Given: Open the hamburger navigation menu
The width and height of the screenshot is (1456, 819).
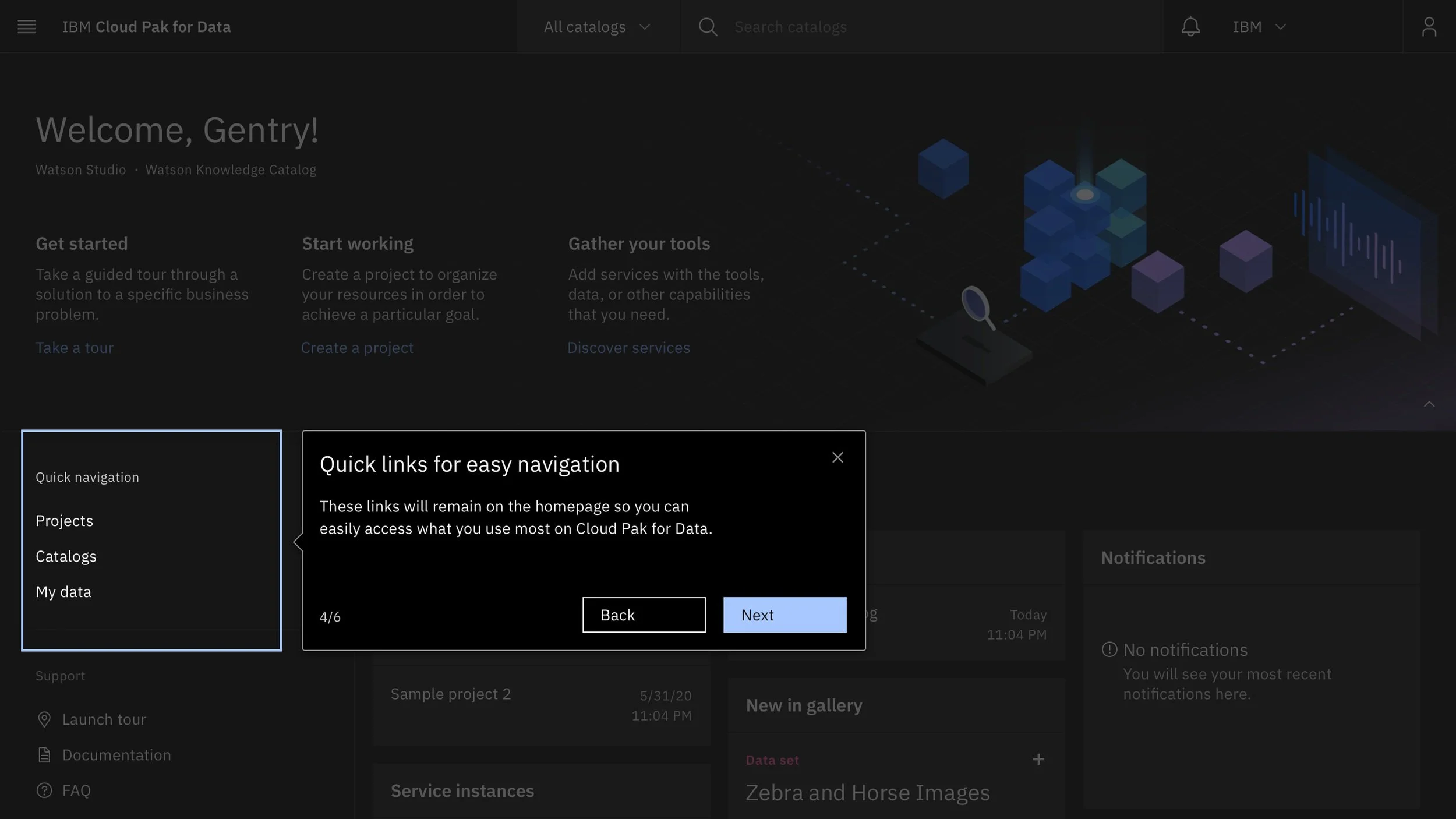Looking at the screenshot, I should pyautogui.click(x=26, y=27).
